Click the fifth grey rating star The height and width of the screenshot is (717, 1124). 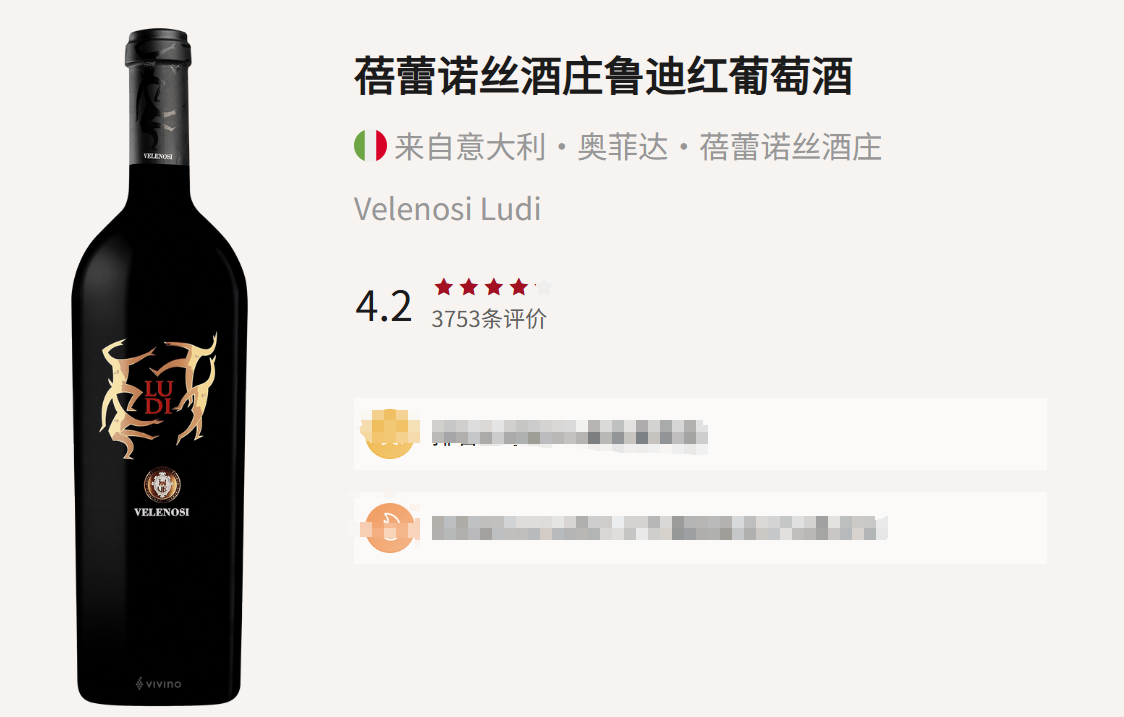tap(544, 288)
